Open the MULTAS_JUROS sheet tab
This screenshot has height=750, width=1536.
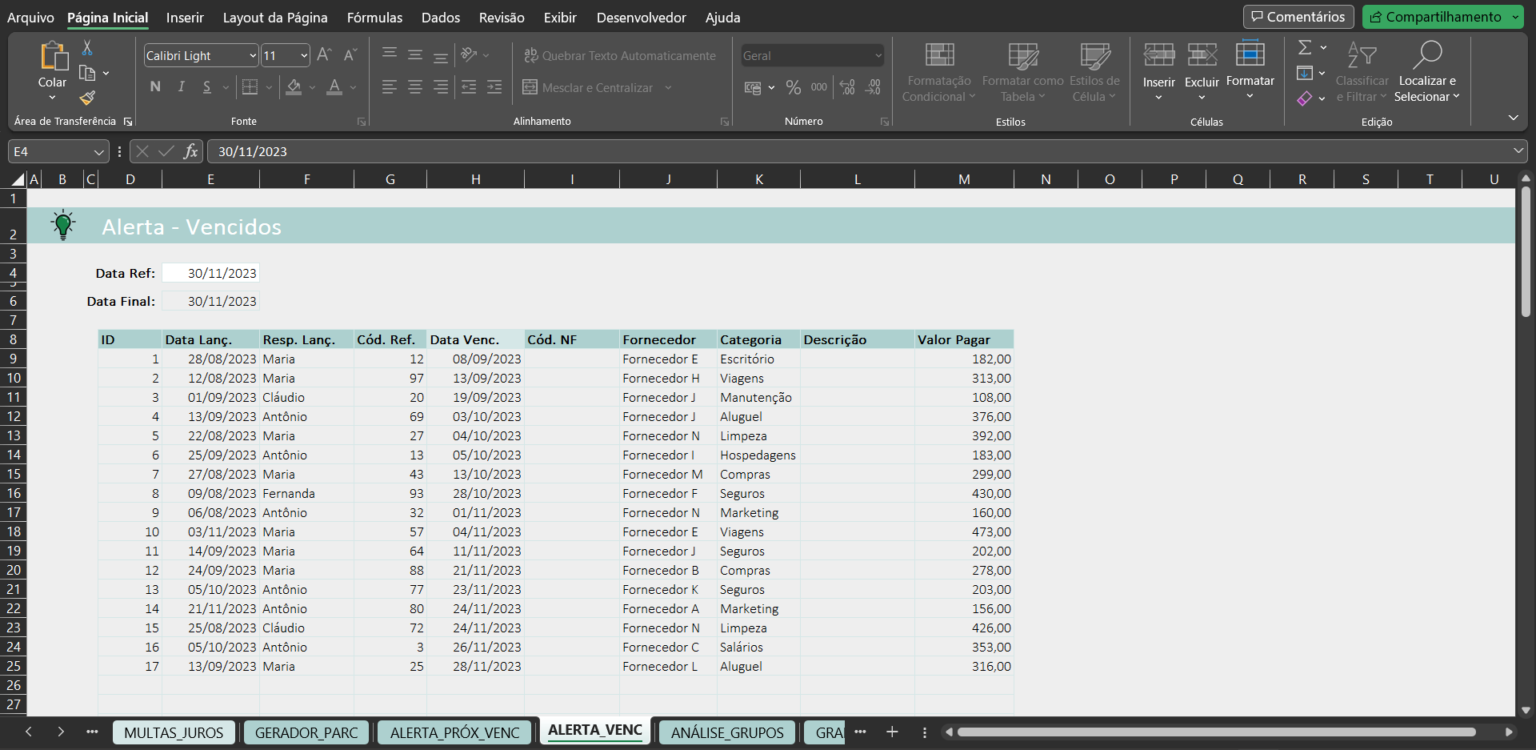point(173,732)
